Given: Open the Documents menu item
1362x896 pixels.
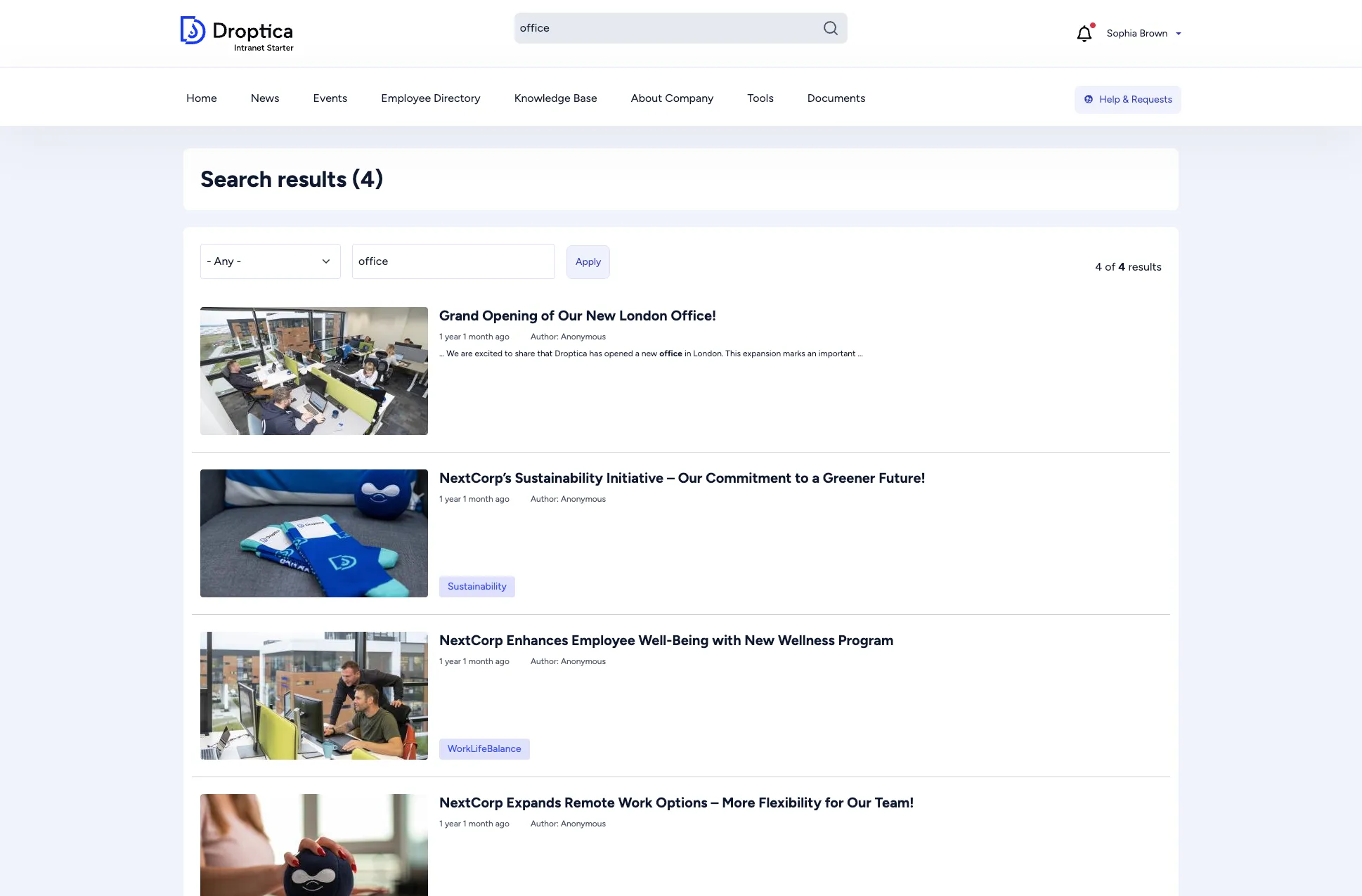Looking at the screenshot, I should 836,98.
